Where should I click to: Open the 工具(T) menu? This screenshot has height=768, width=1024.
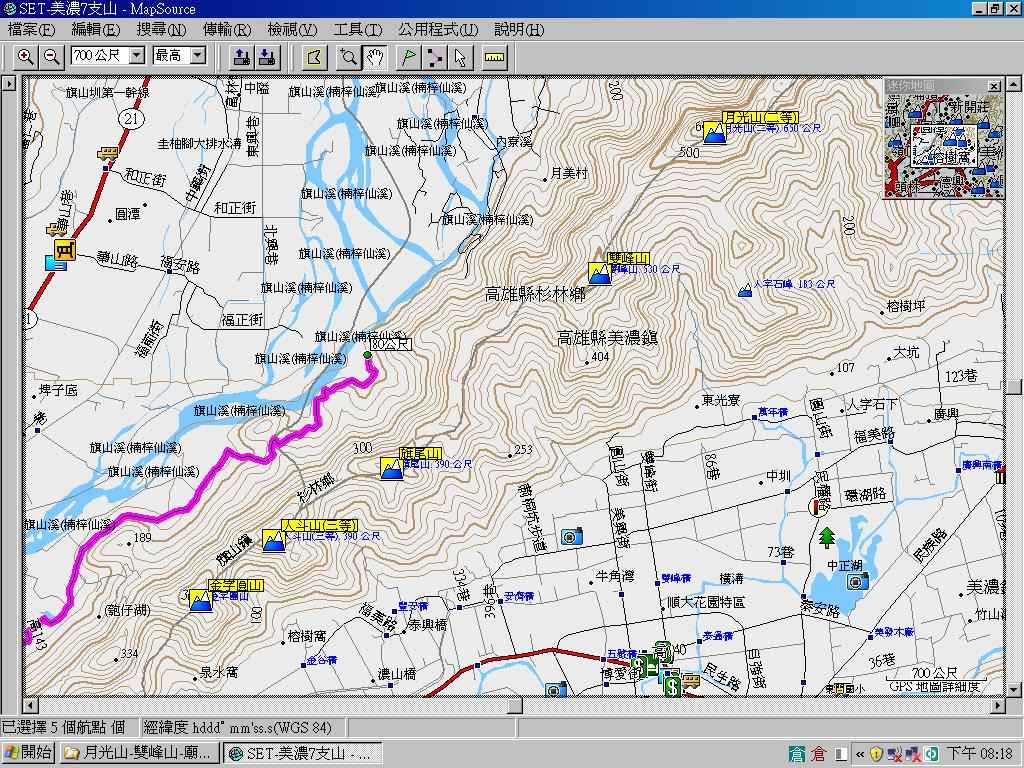(x=357, y=29)
